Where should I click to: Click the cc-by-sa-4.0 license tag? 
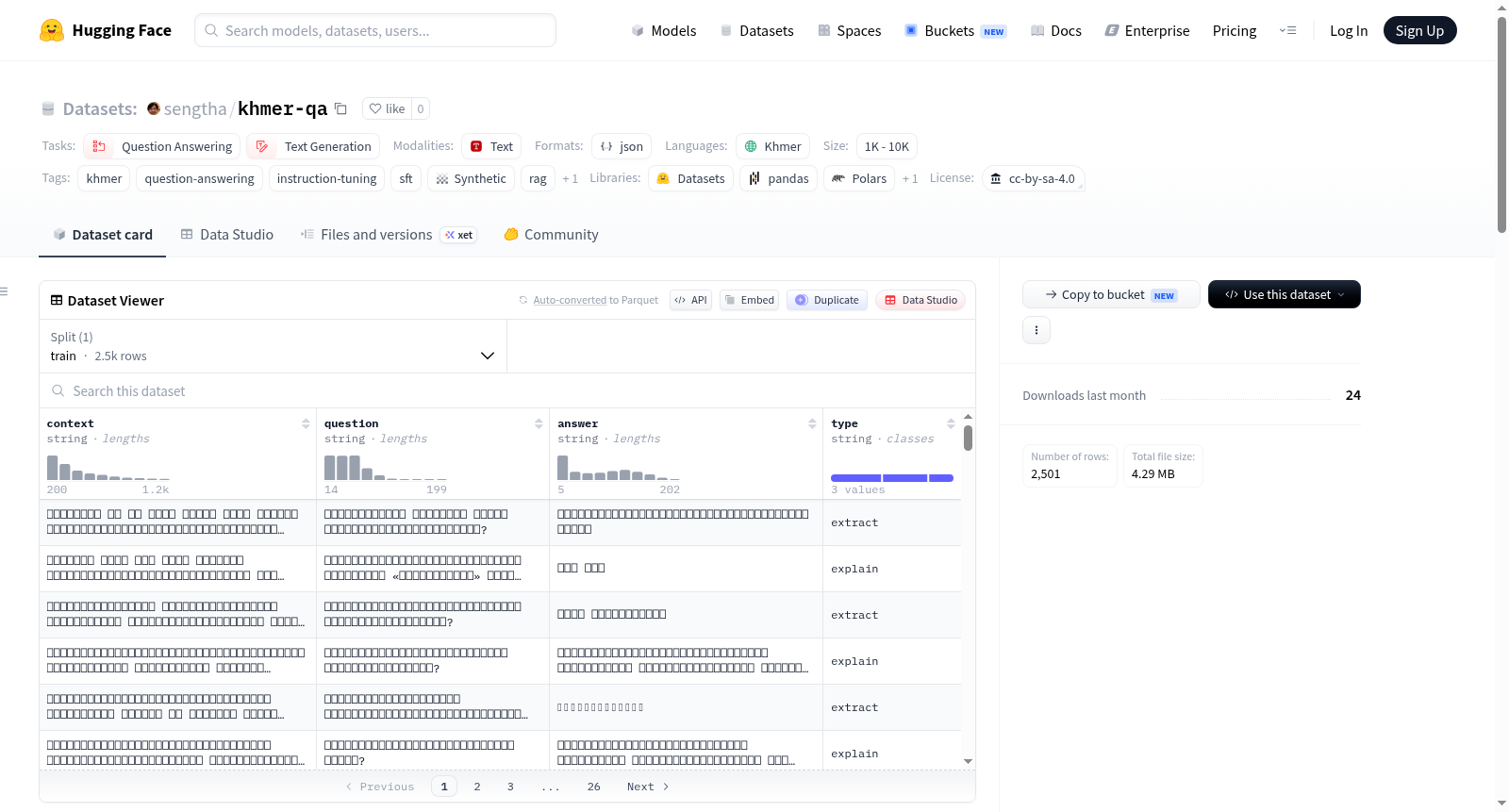[1033, 178]
